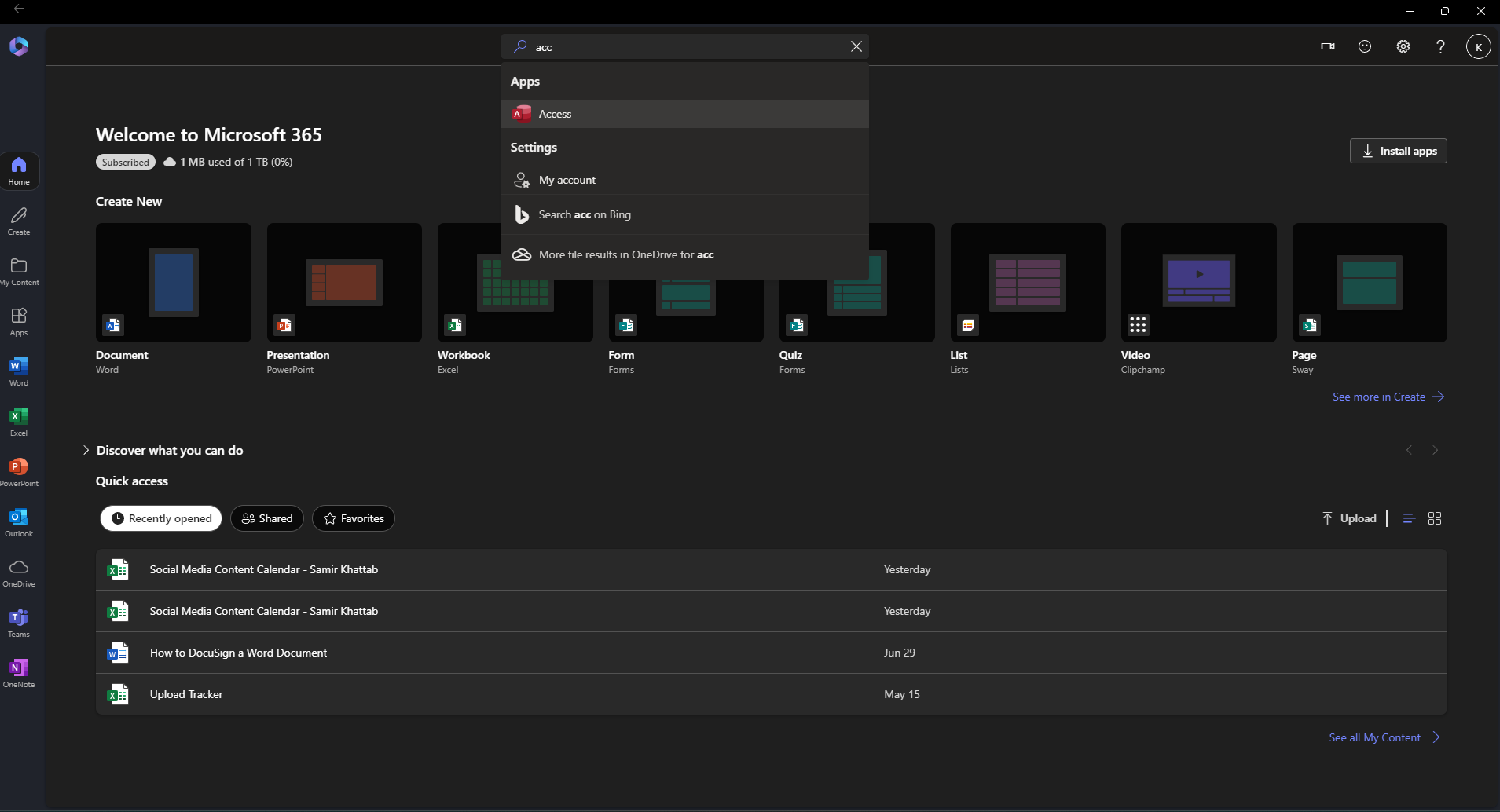
Task: Click the Meet Now camera icon
Action: click(1328, 46)
